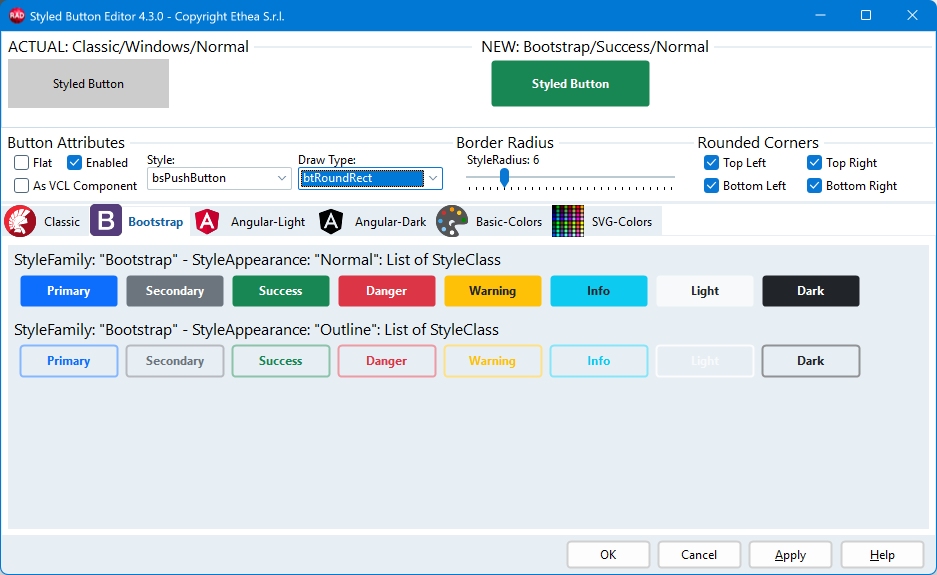This screenshot has height=575, width=937.
Task: Select the Outline Dark button
Action: pos(811,361)
